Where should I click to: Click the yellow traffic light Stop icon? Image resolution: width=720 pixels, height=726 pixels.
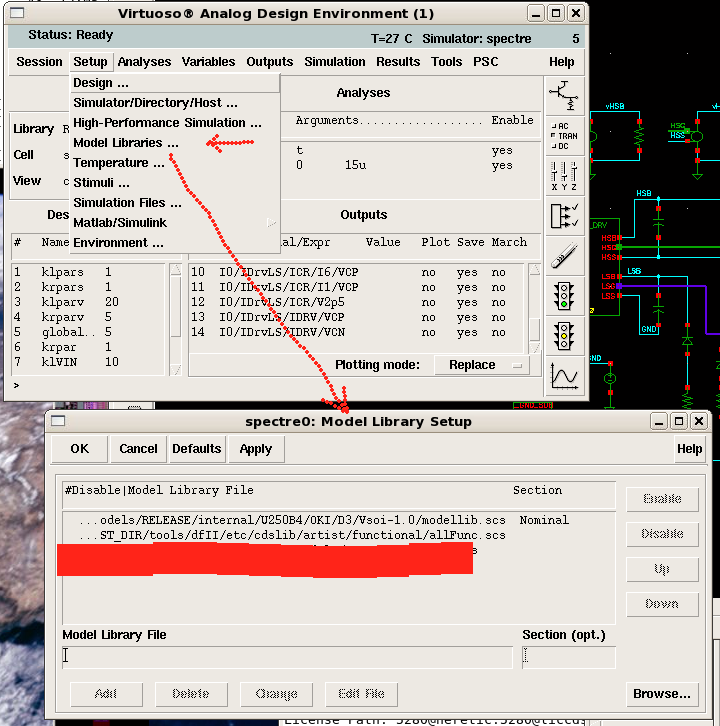tap(564, 336)
